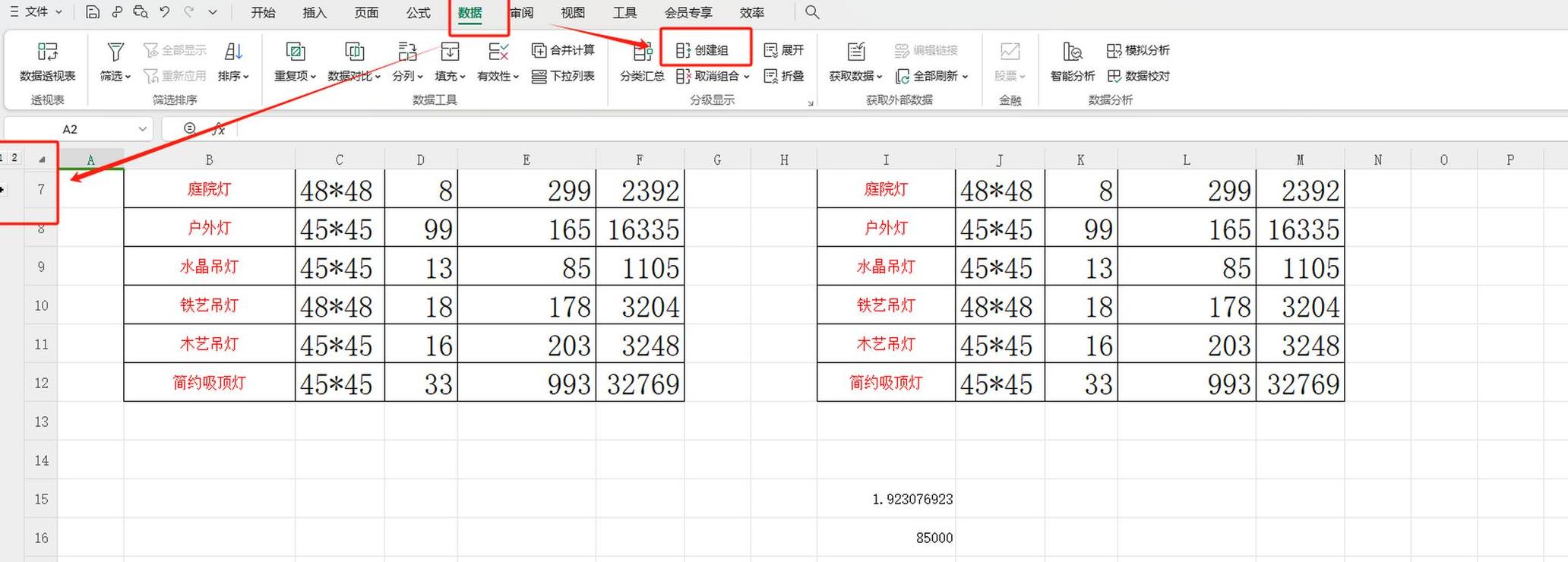Click 数据校对 data proofreading button

[1137, 76]
